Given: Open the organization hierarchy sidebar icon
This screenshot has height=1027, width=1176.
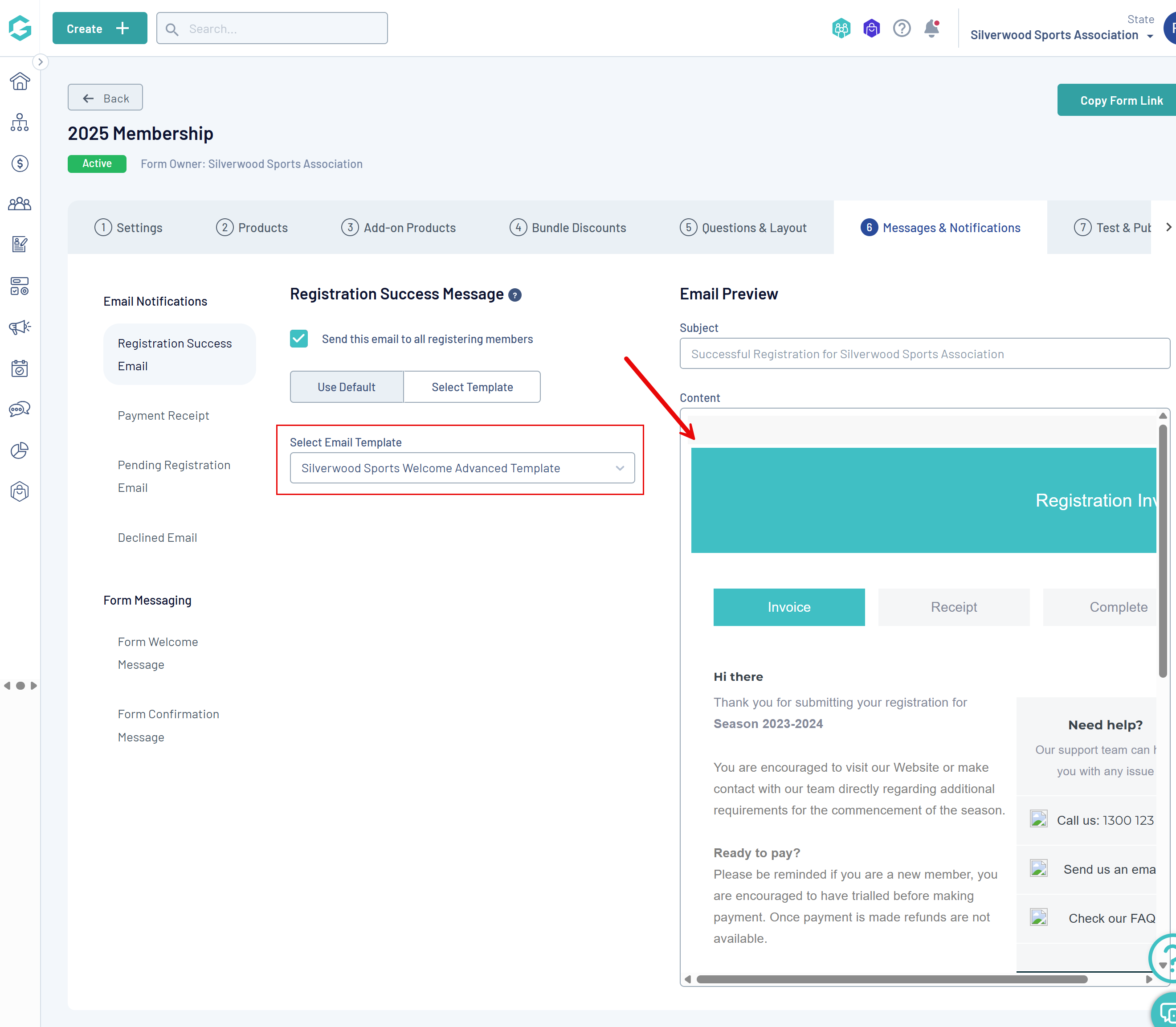Looking at the screenshot, I should tap(20, 122).
